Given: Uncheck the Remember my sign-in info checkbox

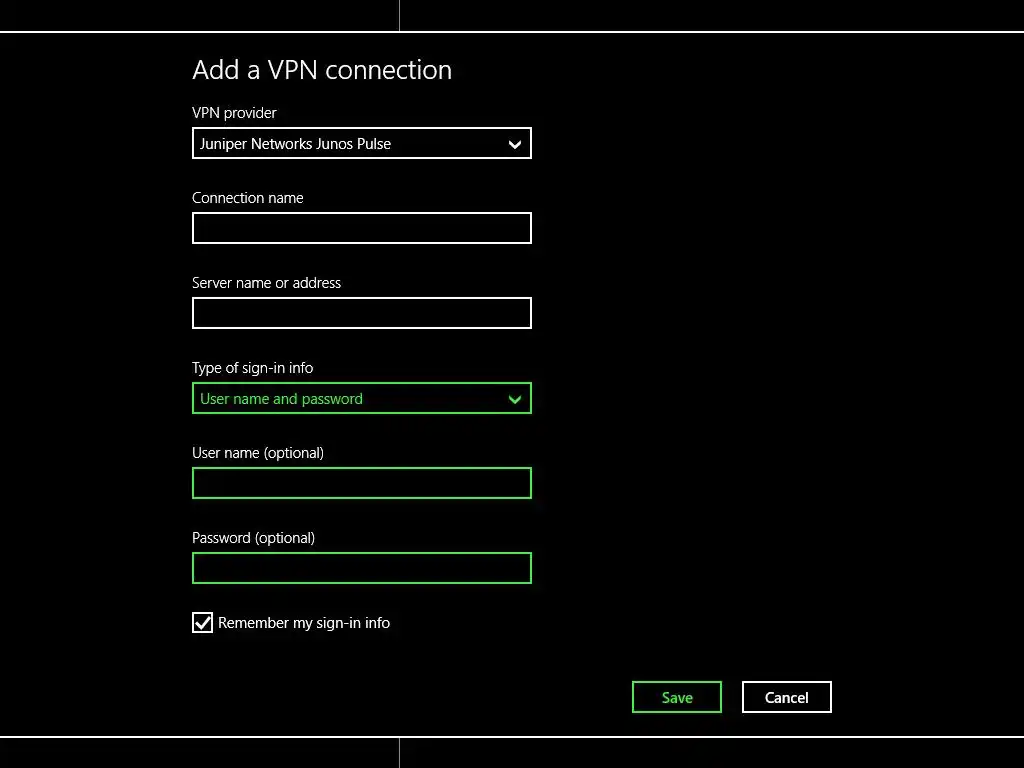Looking at the screenshot, I should [x=203, y=623].
